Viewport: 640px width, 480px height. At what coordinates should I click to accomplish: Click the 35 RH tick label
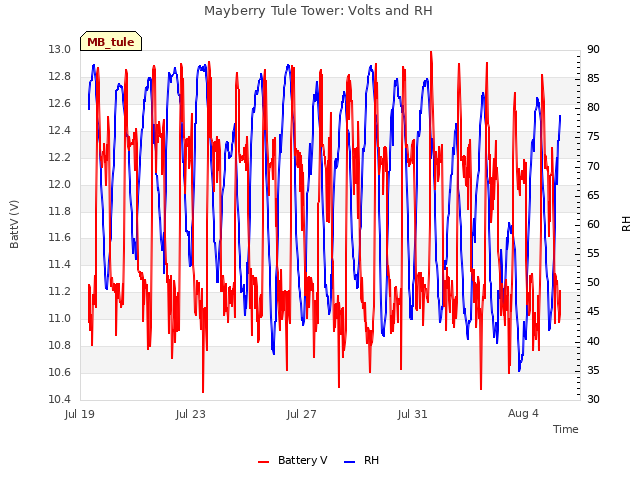point(593,371)
